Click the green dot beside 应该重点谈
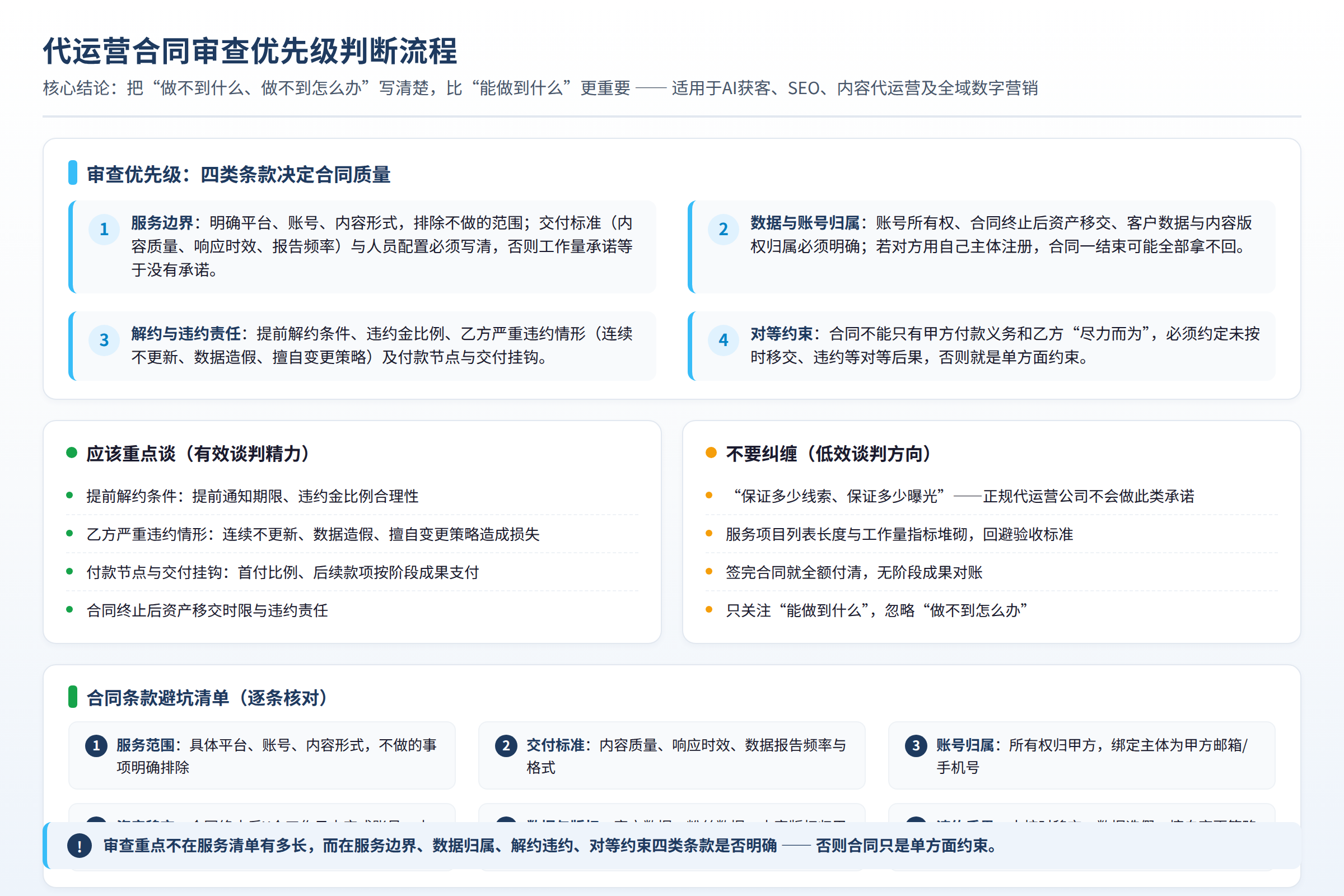Screen dimensions: 1344x896 (x=72, y=452)
